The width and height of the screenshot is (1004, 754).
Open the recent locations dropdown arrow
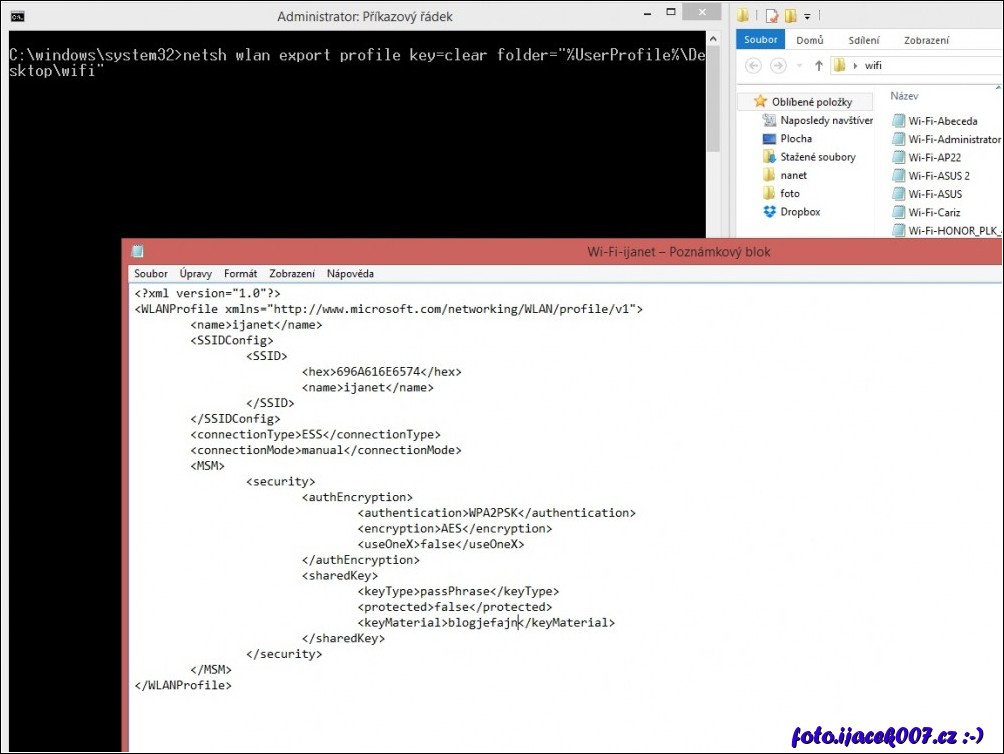pyautogui.click(x=800, y=66)
